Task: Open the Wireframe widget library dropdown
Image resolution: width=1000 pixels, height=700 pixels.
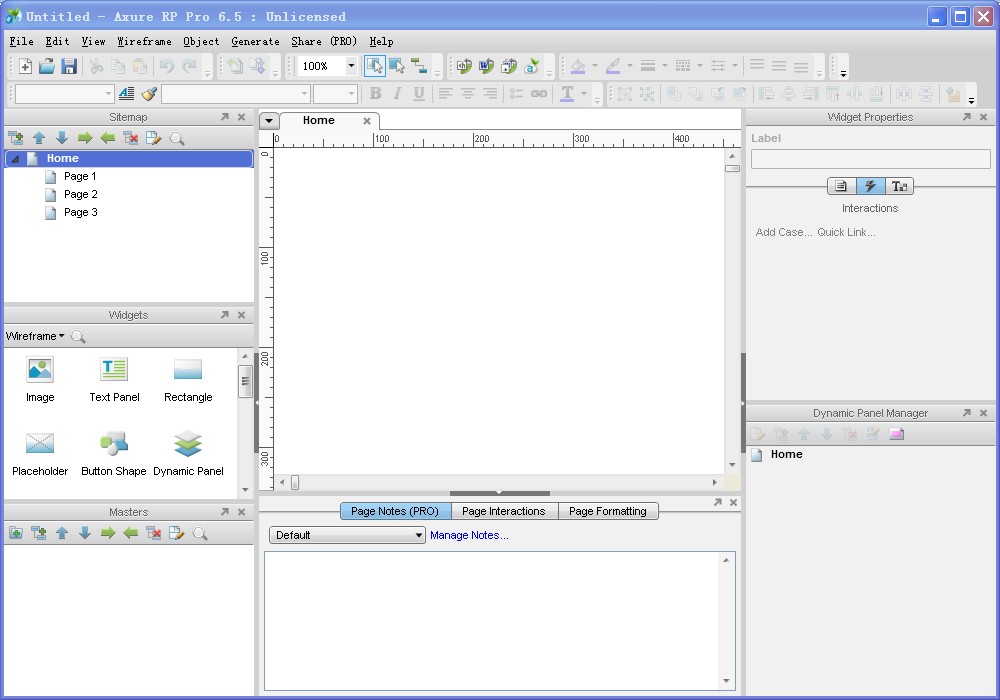Action: pos(35,337)
